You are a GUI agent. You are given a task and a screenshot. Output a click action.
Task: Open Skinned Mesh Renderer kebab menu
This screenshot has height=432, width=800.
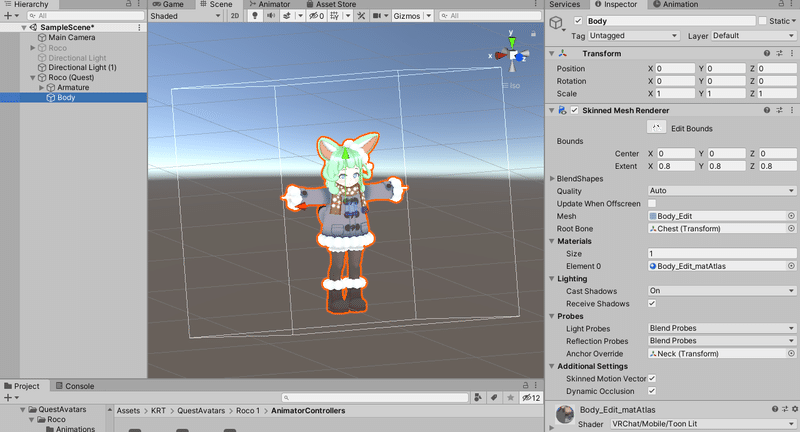(x=792, y=110)
